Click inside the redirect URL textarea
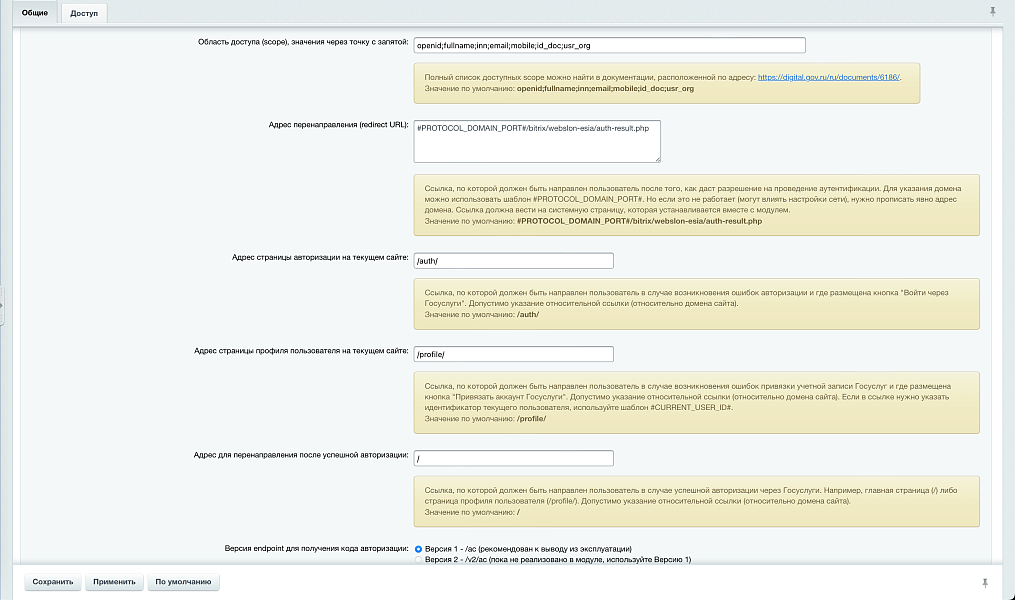The width and height of the screenshot is (1015, 600). pos(537,141)
